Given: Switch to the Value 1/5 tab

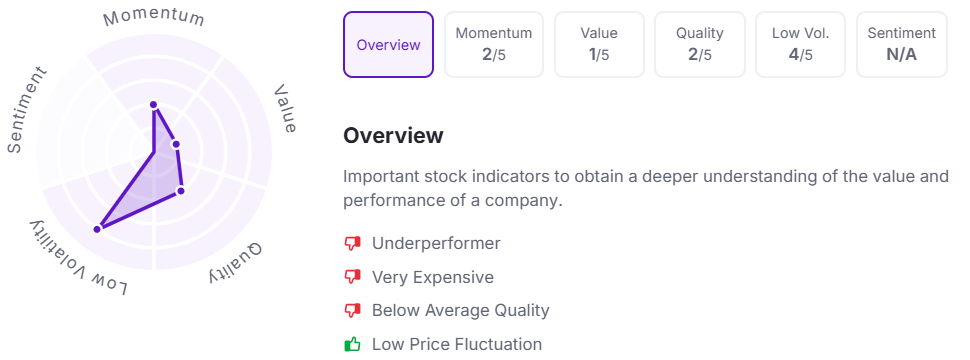Looking at the screenshot, I should point(599,45).
